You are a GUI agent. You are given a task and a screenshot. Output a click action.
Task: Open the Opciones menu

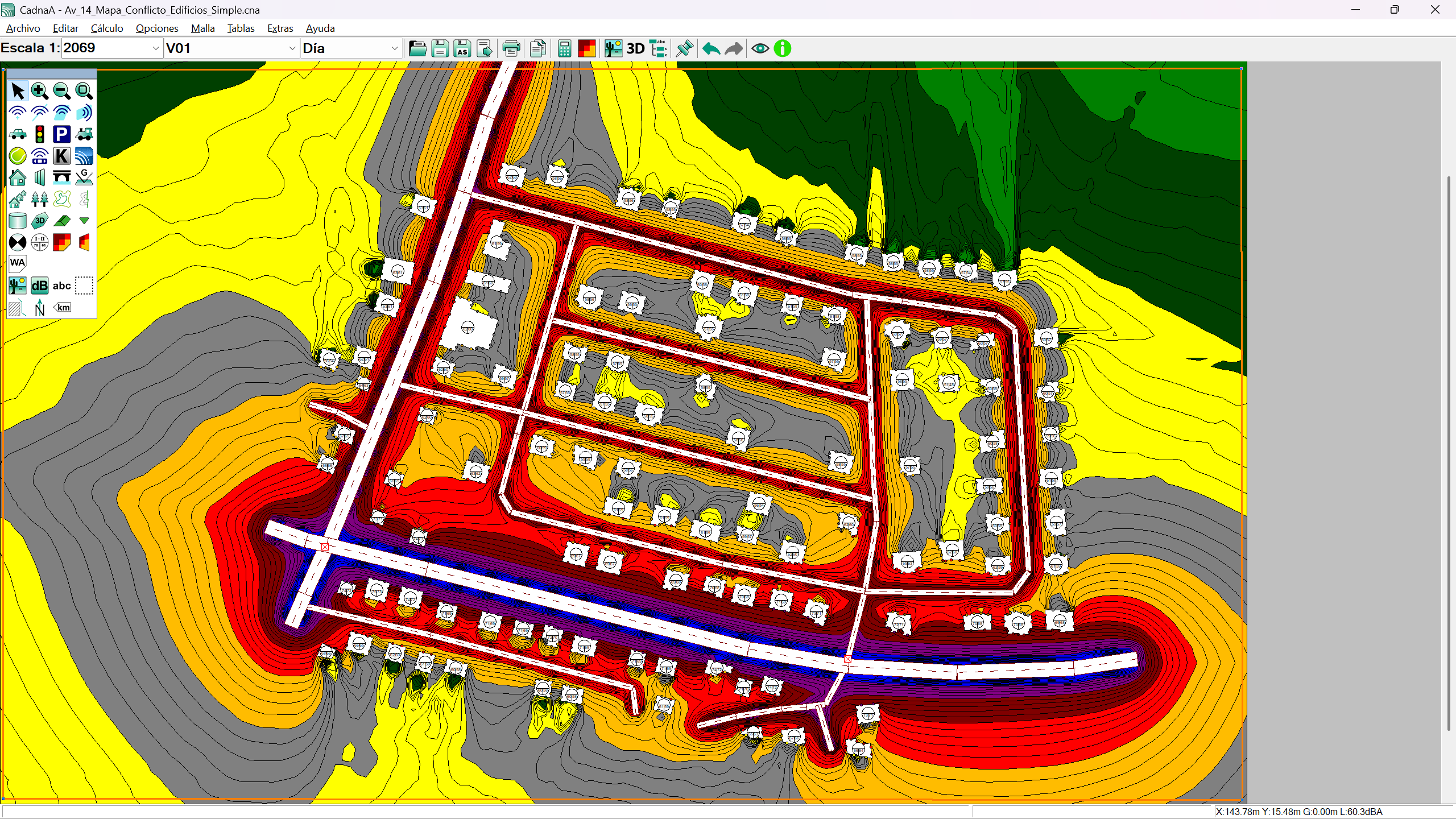(157, 28)
